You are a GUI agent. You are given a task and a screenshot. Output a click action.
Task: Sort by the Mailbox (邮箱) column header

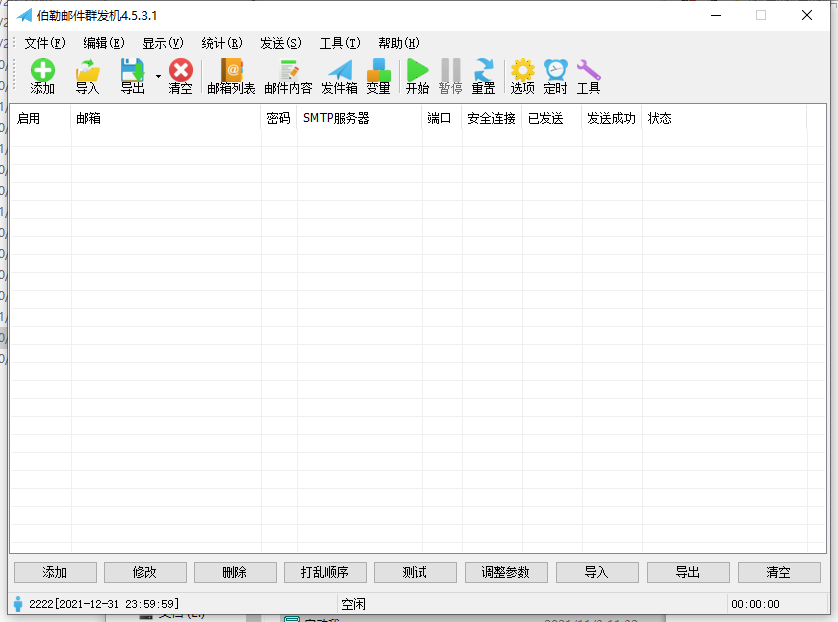pyautogui.click(x=166, y=118)
